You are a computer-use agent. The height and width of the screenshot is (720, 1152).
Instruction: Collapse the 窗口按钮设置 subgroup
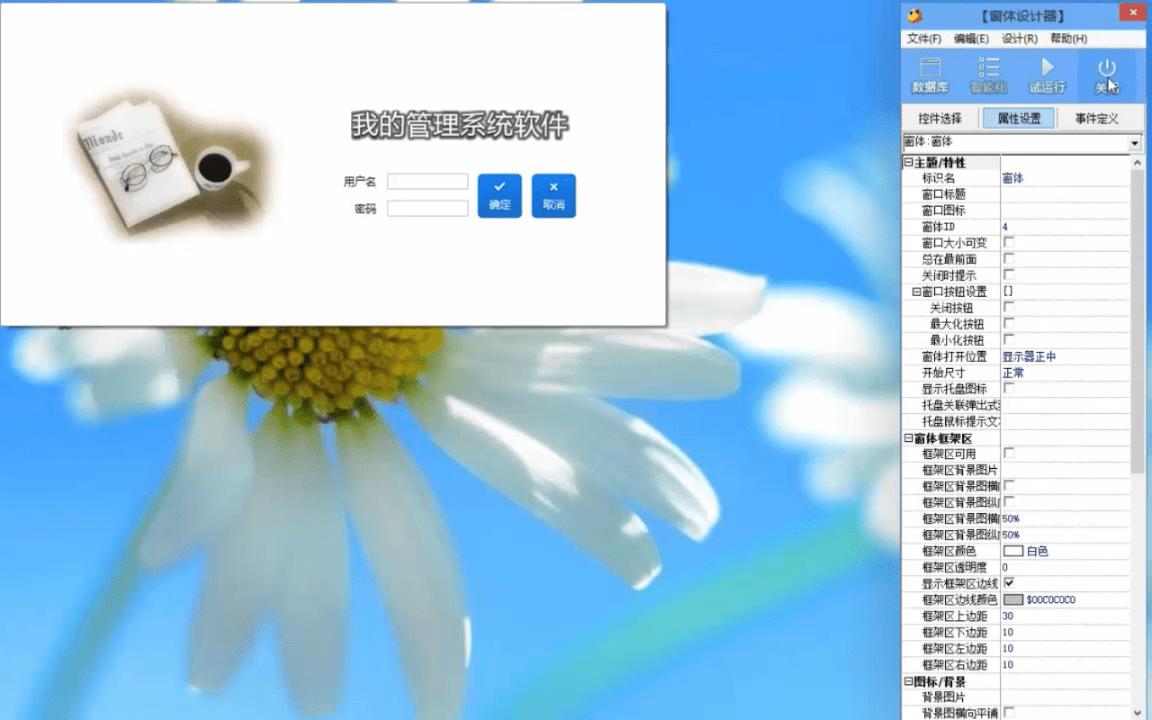click(916, 292)
